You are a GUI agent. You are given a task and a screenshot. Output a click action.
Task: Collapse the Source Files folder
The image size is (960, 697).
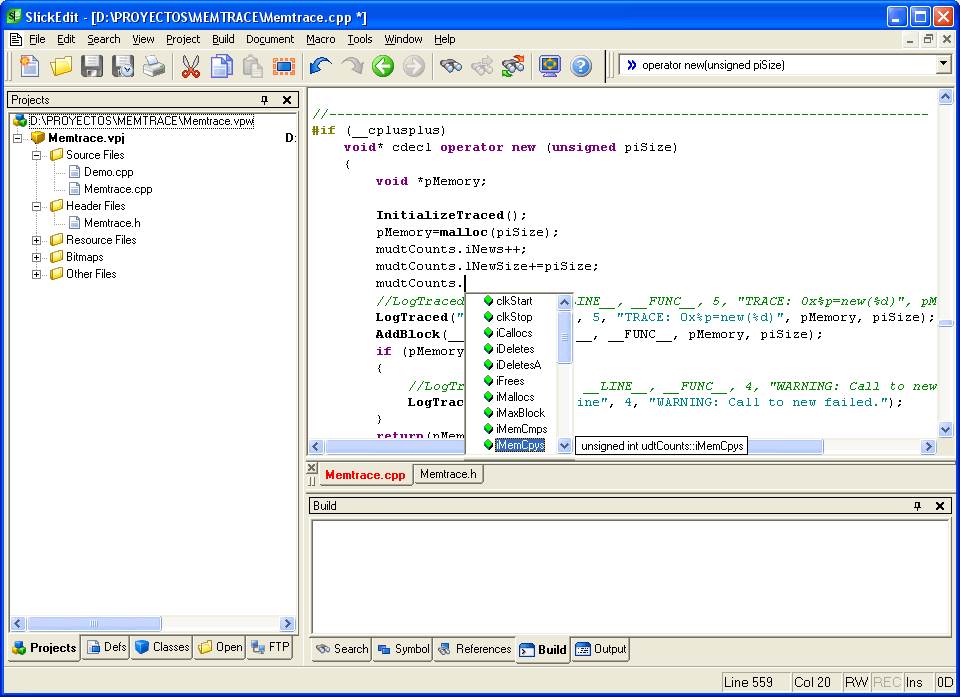tap(37, 155)
